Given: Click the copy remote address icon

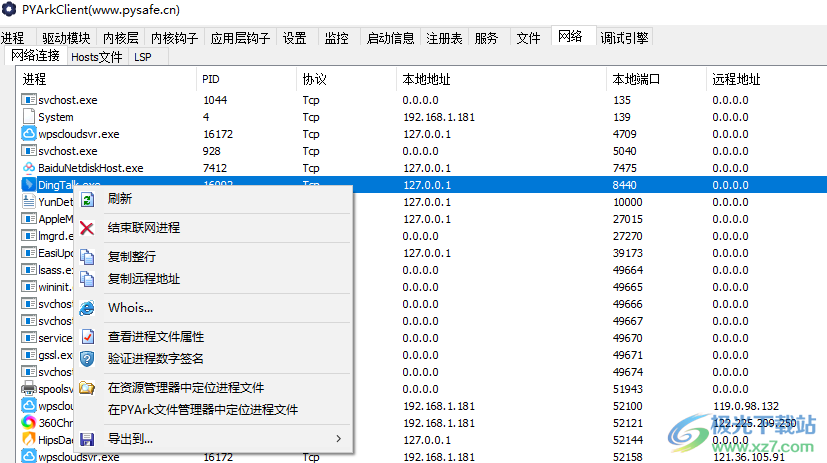Looking at the screenshot, I should (87, 279).
